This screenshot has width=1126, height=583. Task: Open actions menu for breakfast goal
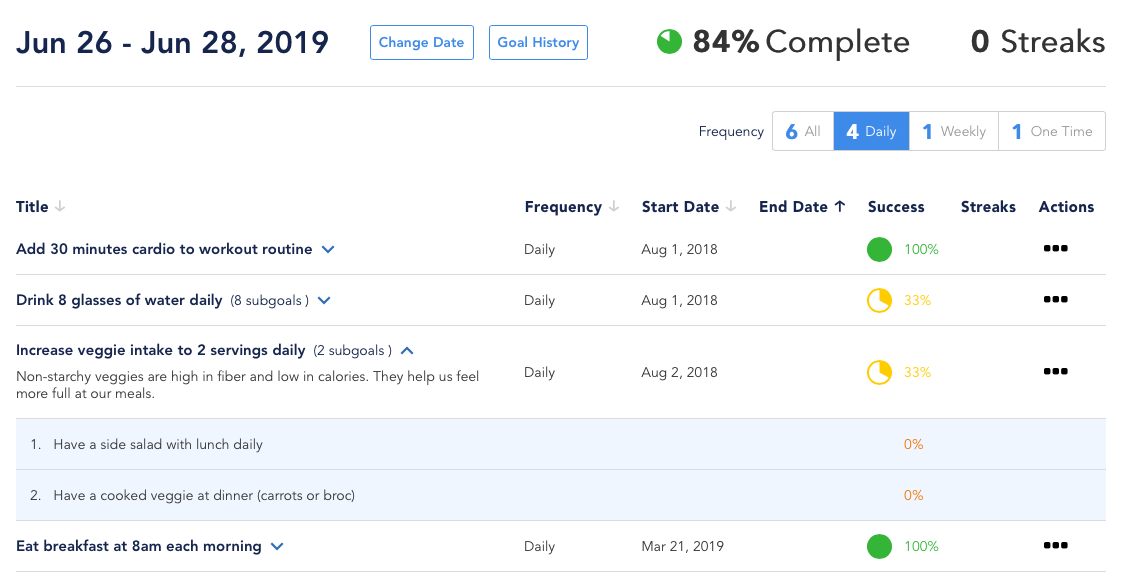(1055, 546)
